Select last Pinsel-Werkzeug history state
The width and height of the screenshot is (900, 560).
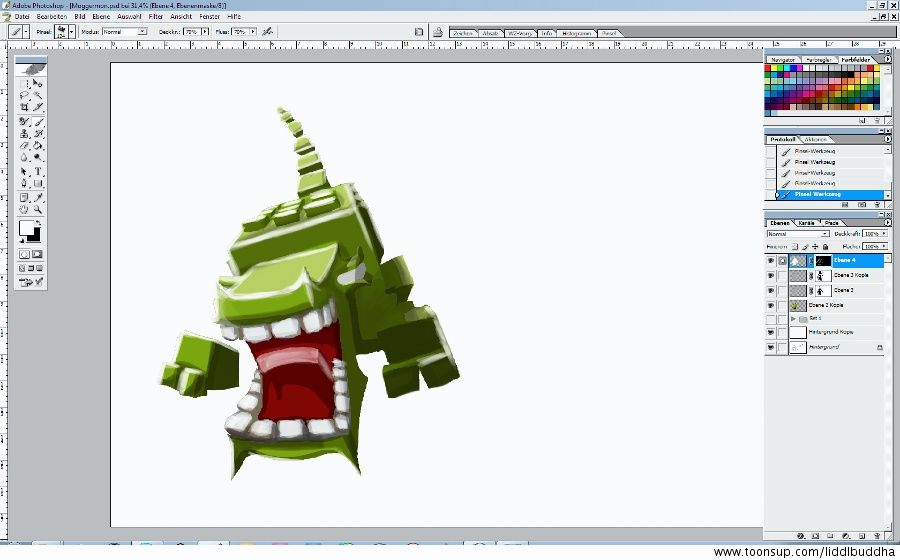(x=829, y=195)
